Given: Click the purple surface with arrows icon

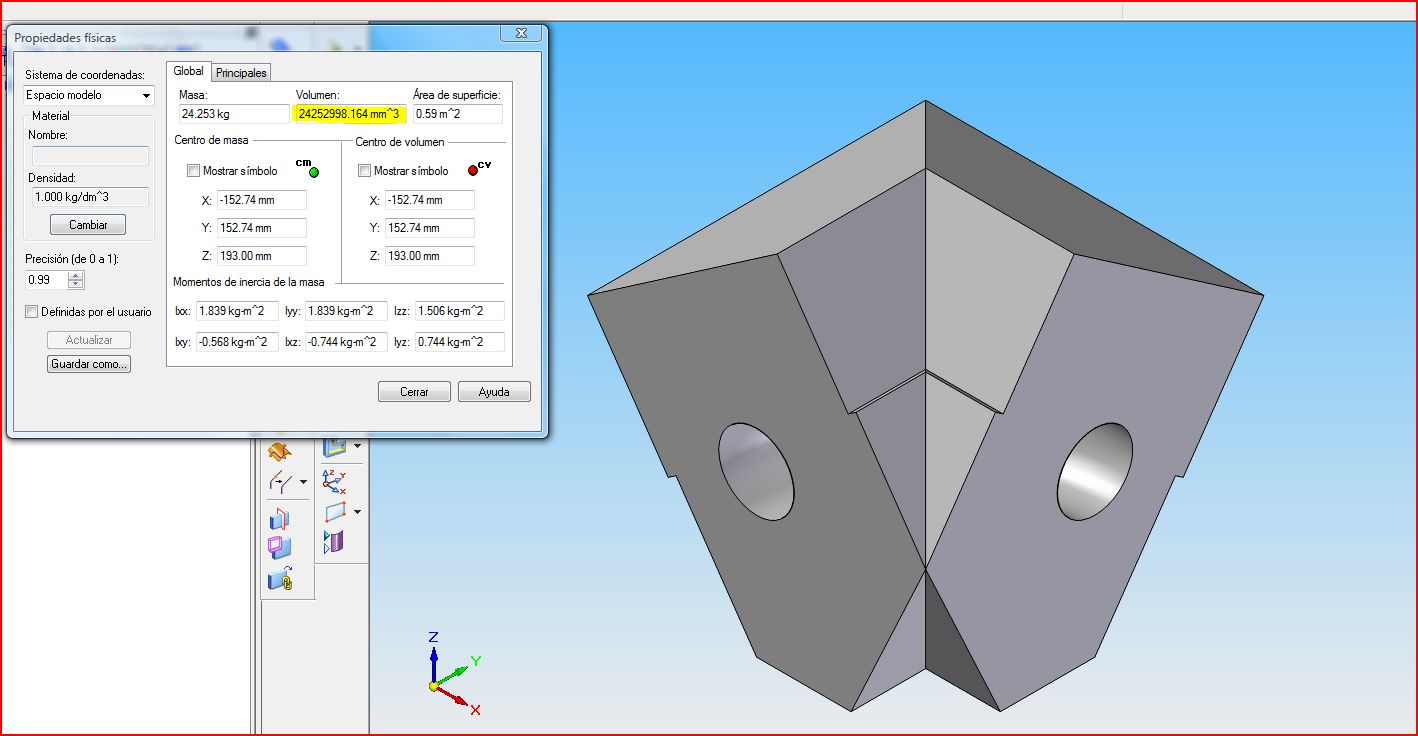Looking at the screenshot, I should coord(335,542).
